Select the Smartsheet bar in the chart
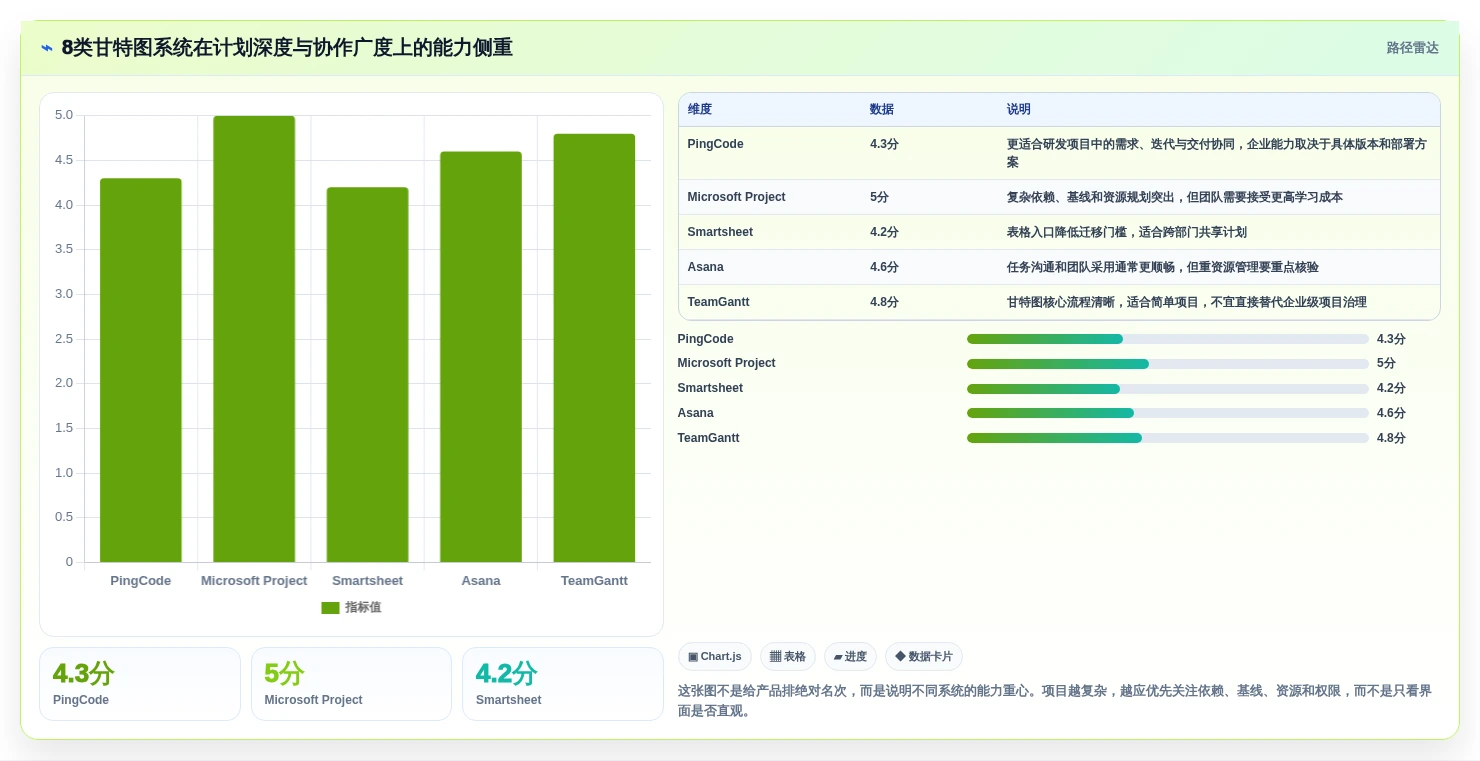 [x=367, y=375]
